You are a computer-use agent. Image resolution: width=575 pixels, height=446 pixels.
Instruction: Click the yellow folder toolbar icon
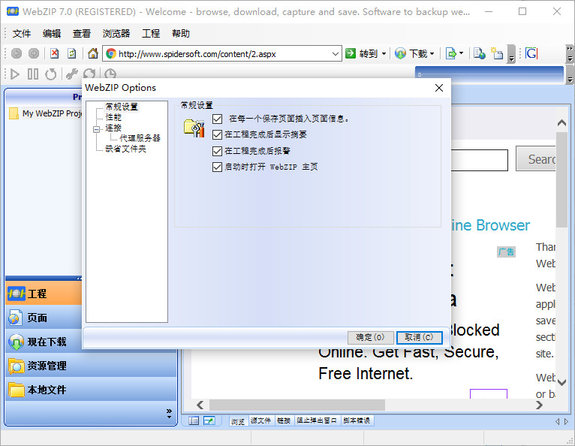tap(497, 54)
